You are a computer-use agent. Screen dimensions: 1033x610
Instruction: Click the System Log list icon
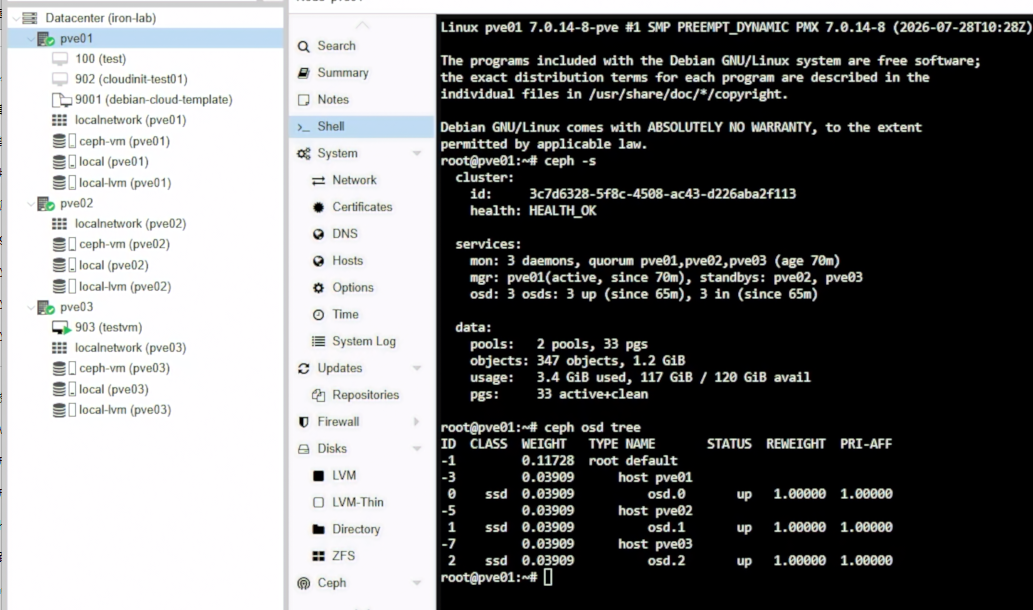click(318, 341)
